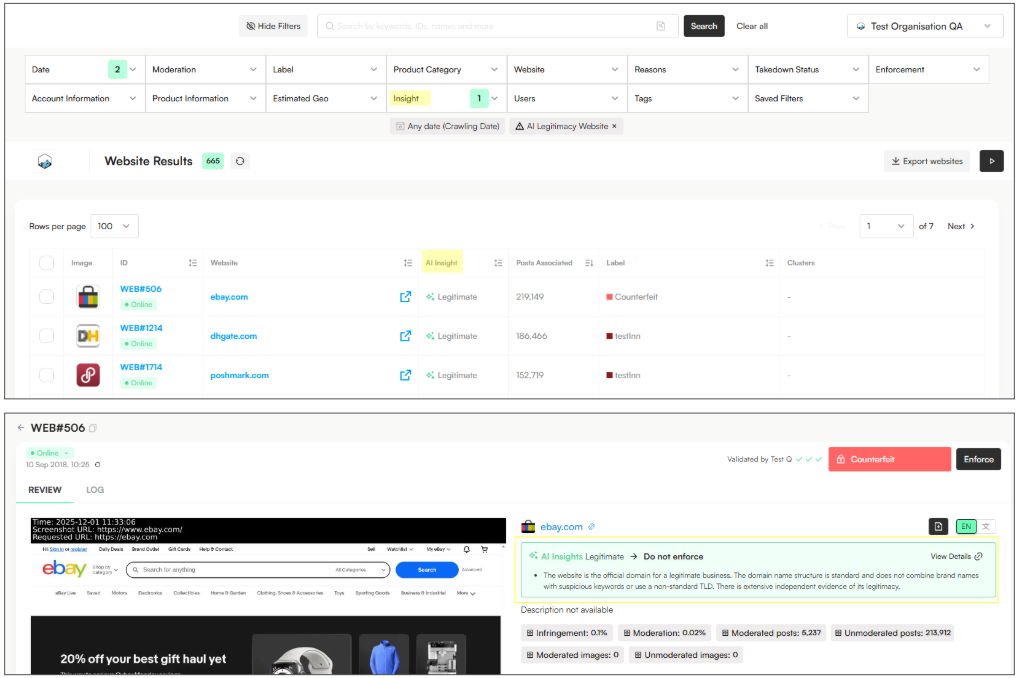
Task: Click the View Details link in AI Insights
Action: pos(956,557)
